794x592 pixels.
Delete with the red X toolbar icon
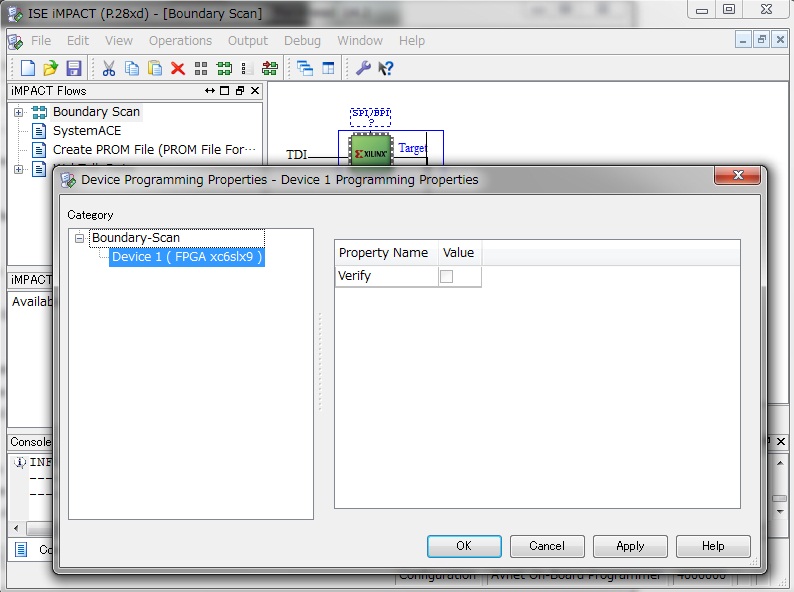coord(178,68)
